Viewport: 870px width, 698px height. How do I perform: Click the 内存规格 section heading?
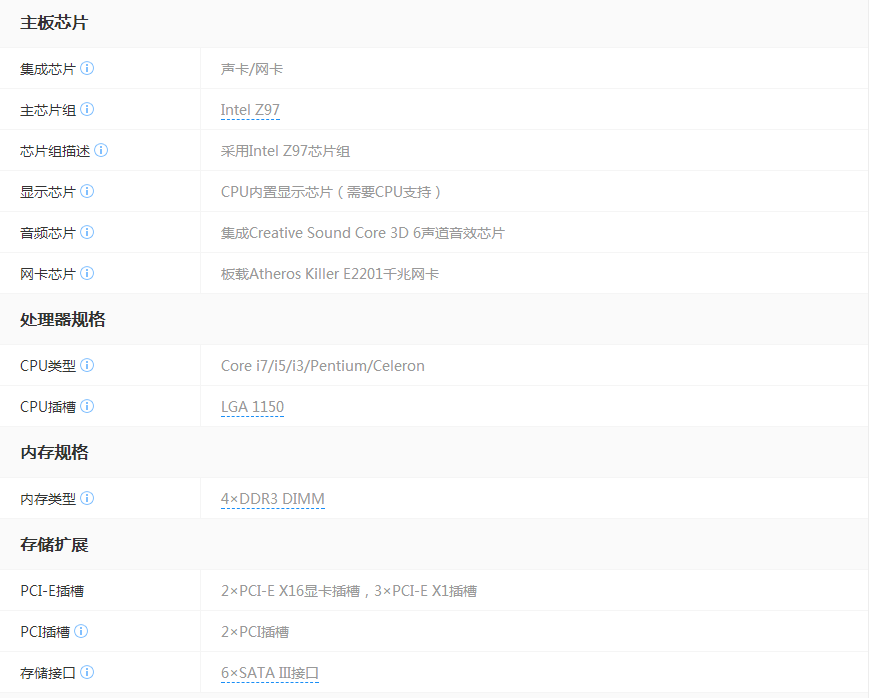click(54, 453)
